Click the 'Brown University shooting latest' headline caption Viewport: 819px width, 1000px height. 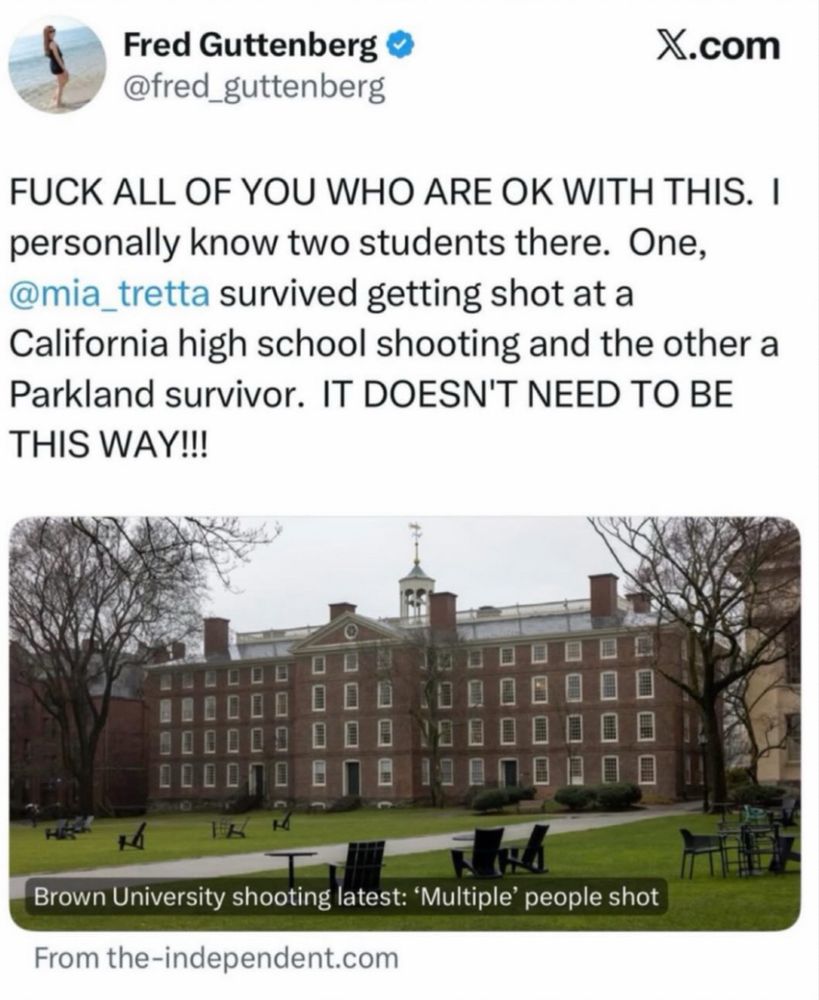coord(345,897)
